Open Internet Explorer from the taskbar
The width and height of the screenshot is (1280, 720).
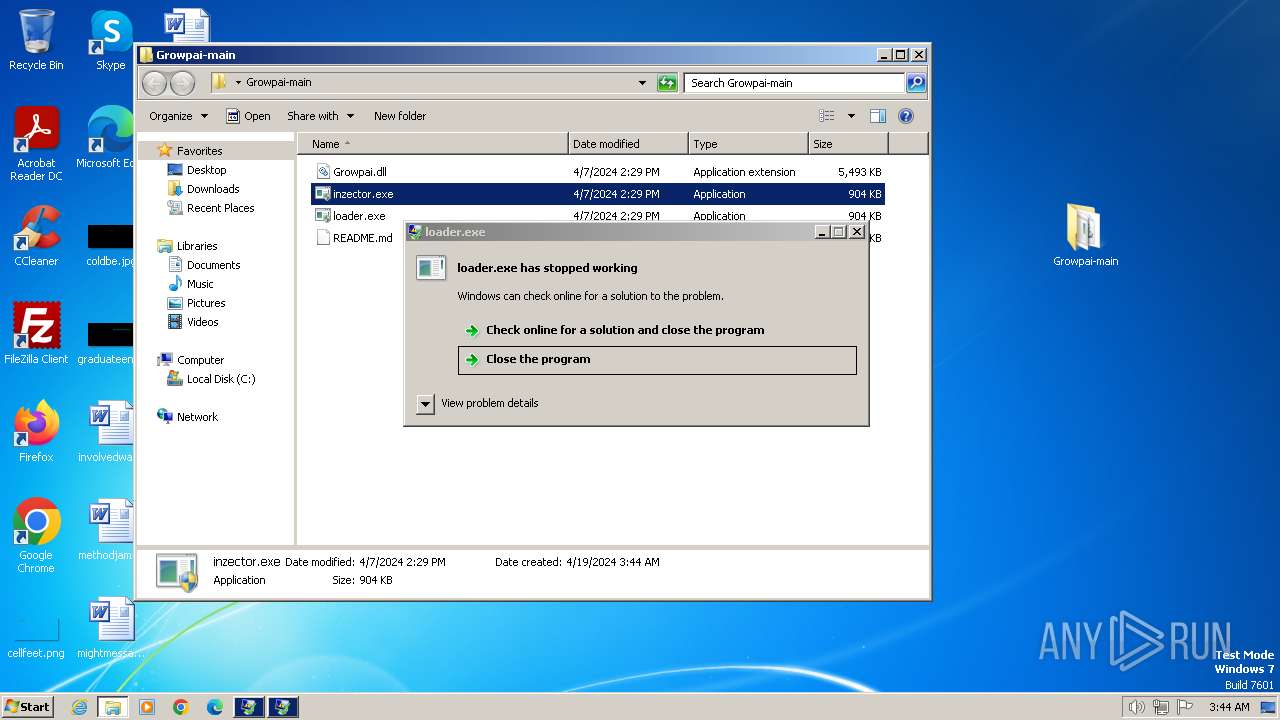tap(80, 707)
